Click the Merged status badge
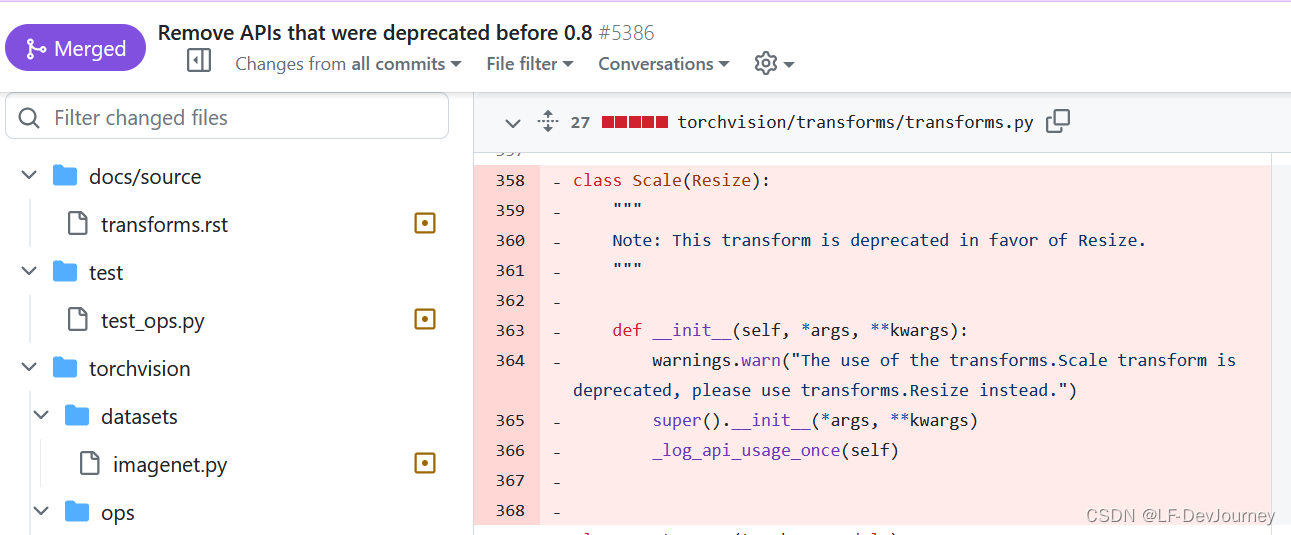The image size is (1291, 535). coord(75,49)
